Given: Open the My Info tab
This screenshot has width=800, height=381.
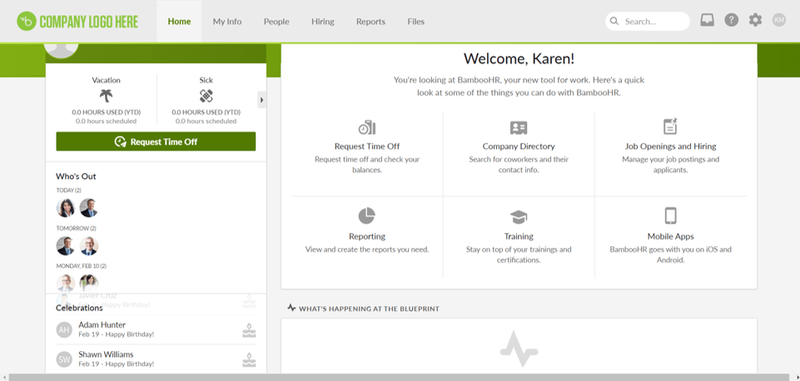Looking at the screenshot, I should tap(227, 21).
